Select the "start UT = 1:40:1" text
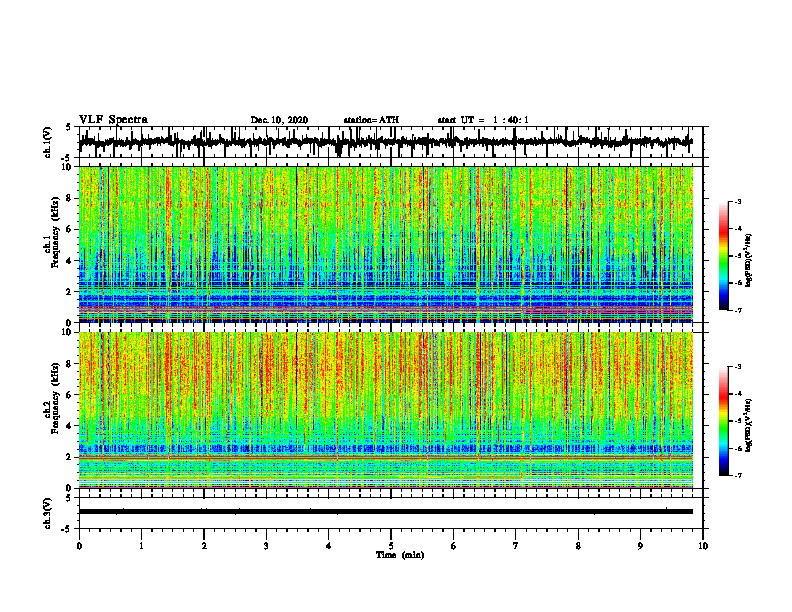 (x=482, y=120)
